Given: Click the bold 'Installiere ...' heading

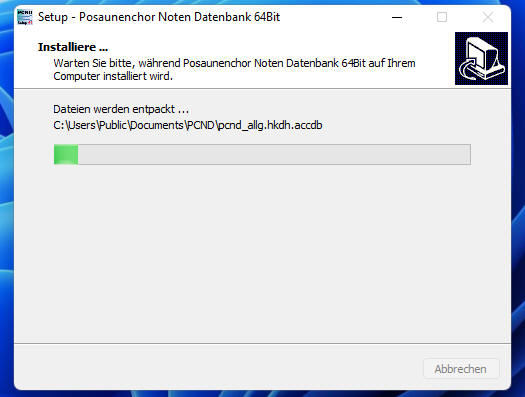Looking at the screenshot, I should (x=73, y=47).
